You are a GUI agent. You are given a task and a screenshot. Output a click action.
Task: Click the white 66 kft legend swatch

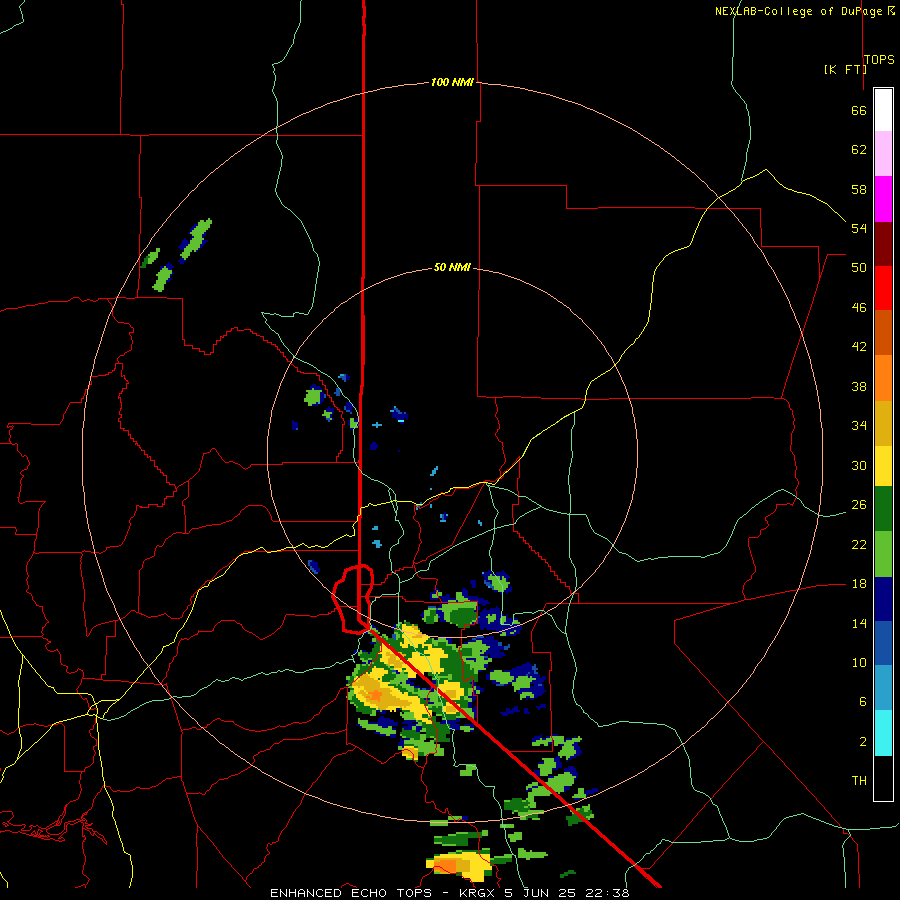click(x=883, y=110)
